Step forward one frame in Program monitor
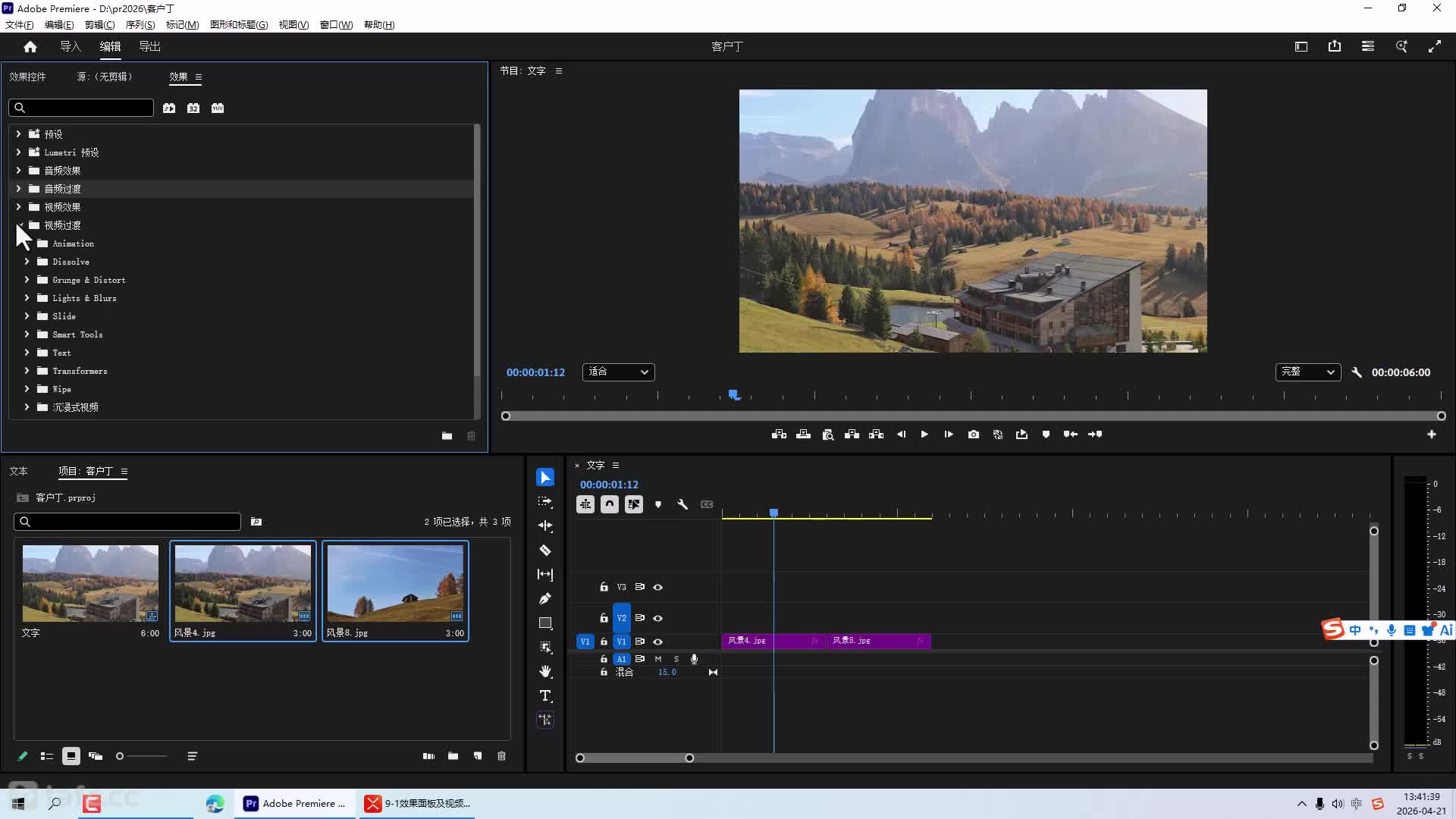This screenshot has width=1456, height=819. [x=949, y=435]
